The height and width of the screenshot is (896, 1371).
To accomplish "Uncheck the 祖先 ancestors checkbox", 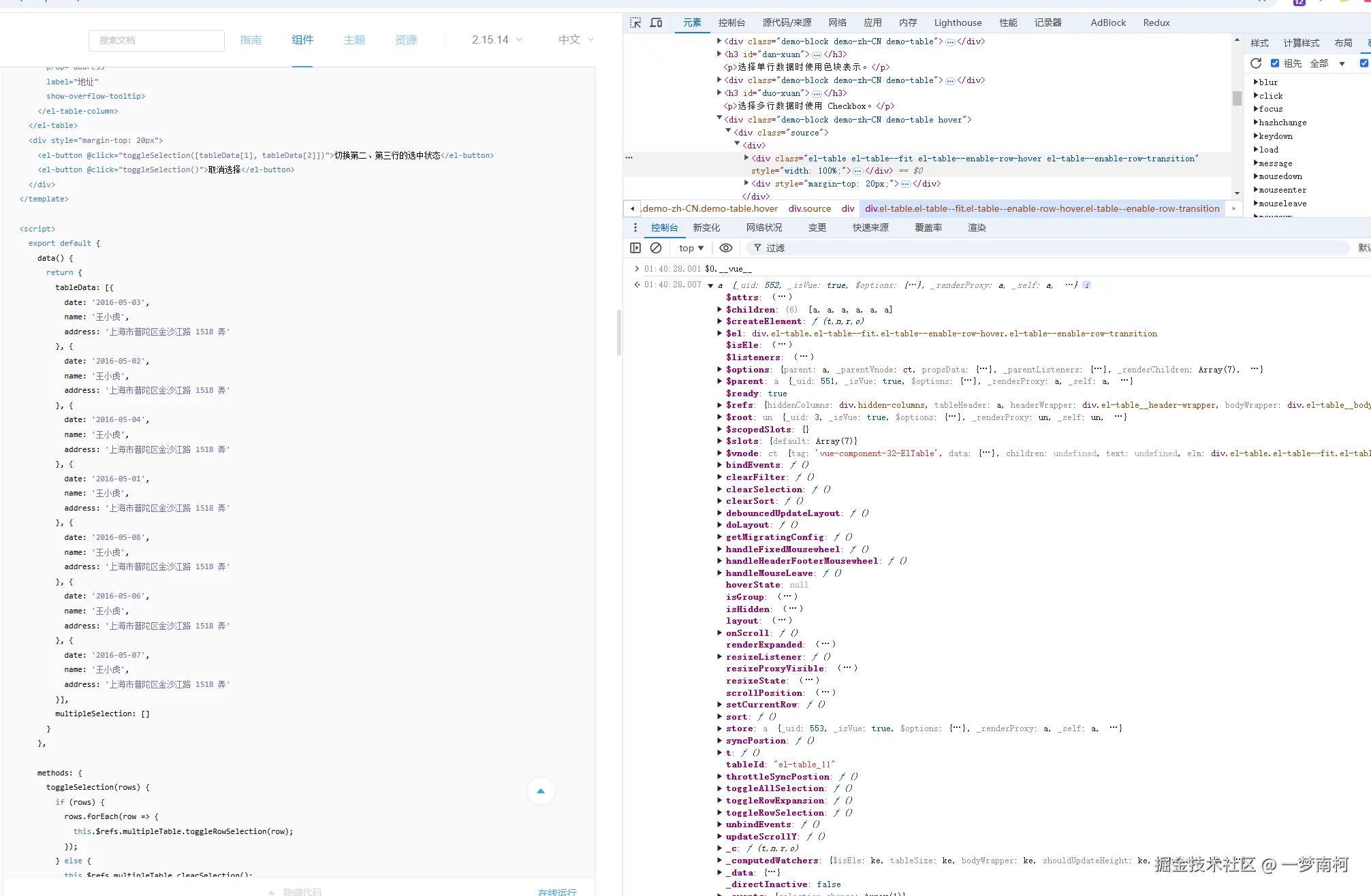I will coord(1275,63).
